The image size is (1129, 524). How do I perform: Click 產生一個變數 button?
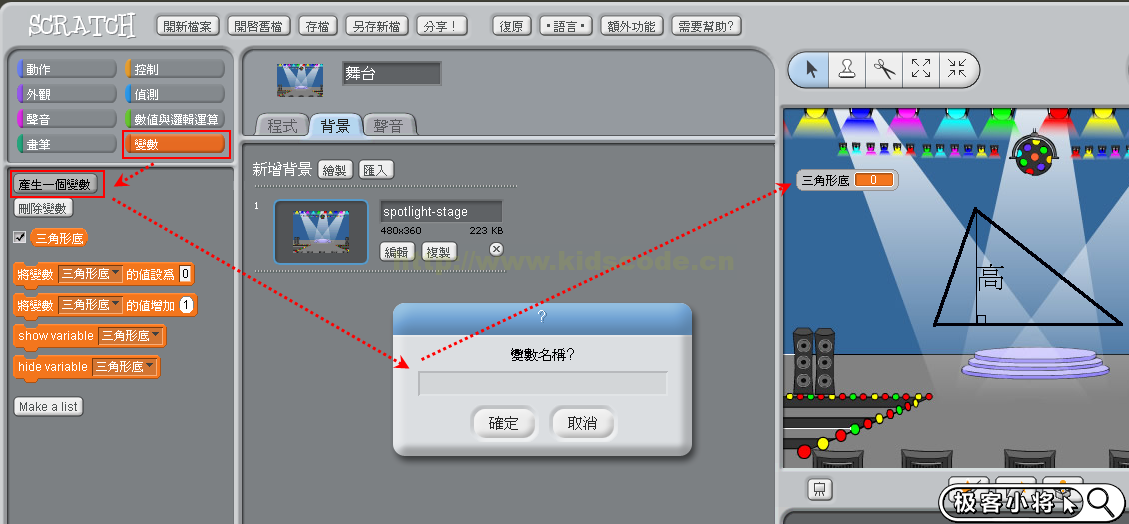tap(58, 184)
